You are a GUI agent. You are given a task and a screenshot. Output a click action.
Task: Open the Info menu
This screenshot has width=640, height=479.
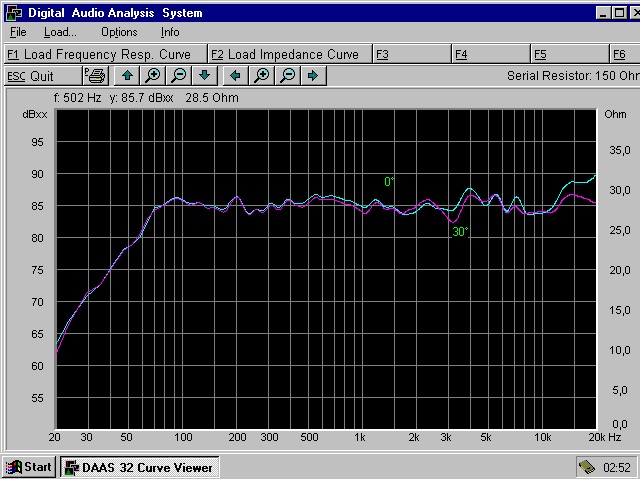pos(170,32)
